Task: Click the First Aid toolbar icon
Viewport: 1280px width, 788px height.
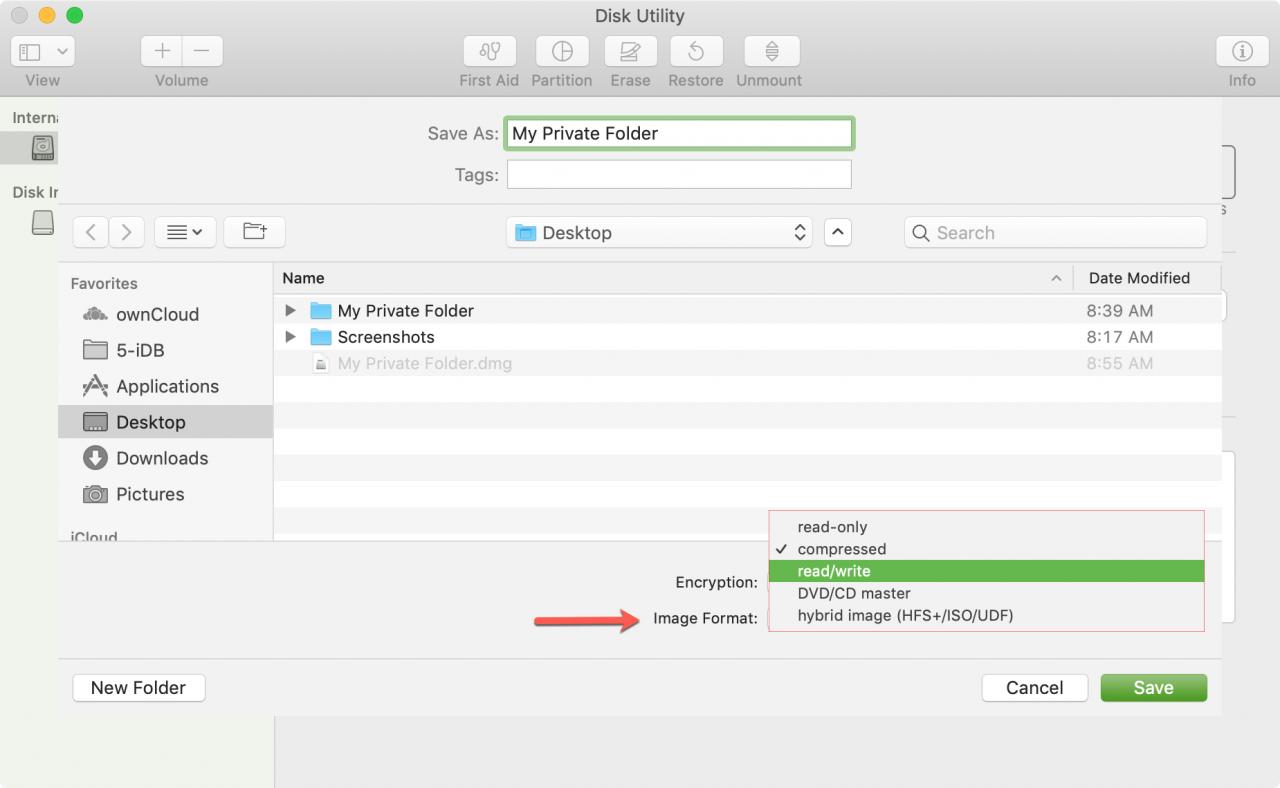Action: tap(489, 51)
